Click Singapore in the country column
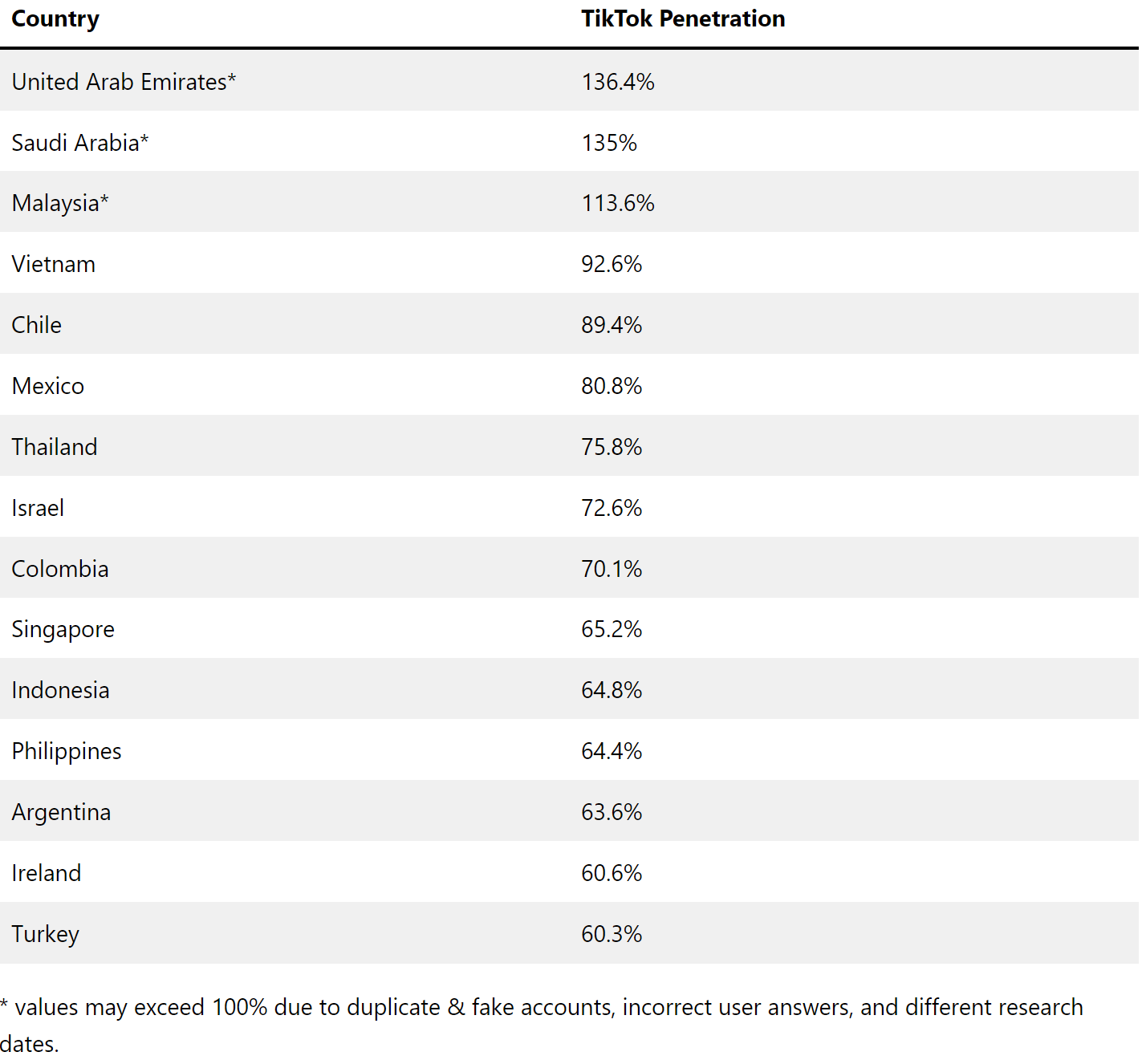 (63, 630)
